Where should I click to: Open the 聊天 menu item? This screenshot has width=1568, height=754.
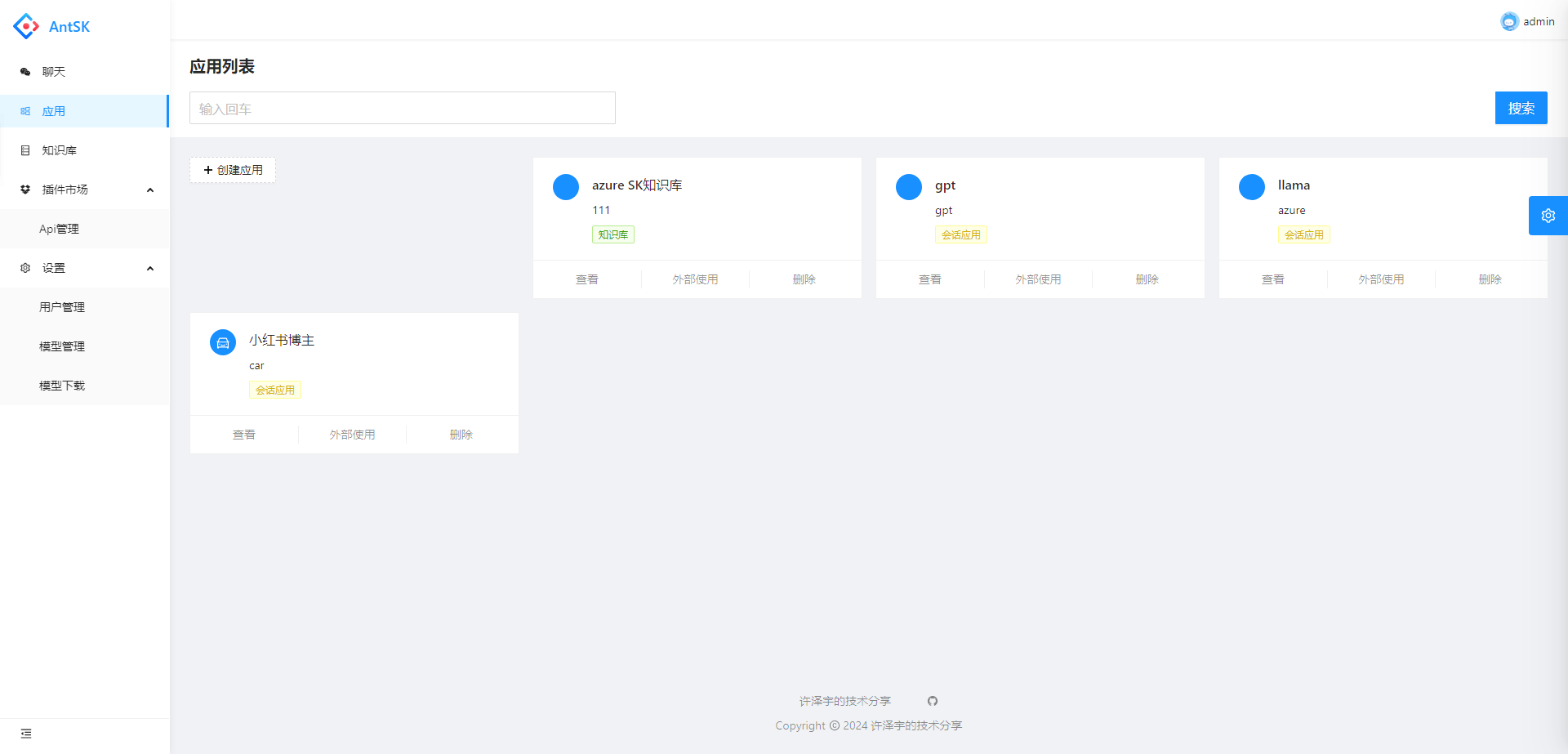54,72
